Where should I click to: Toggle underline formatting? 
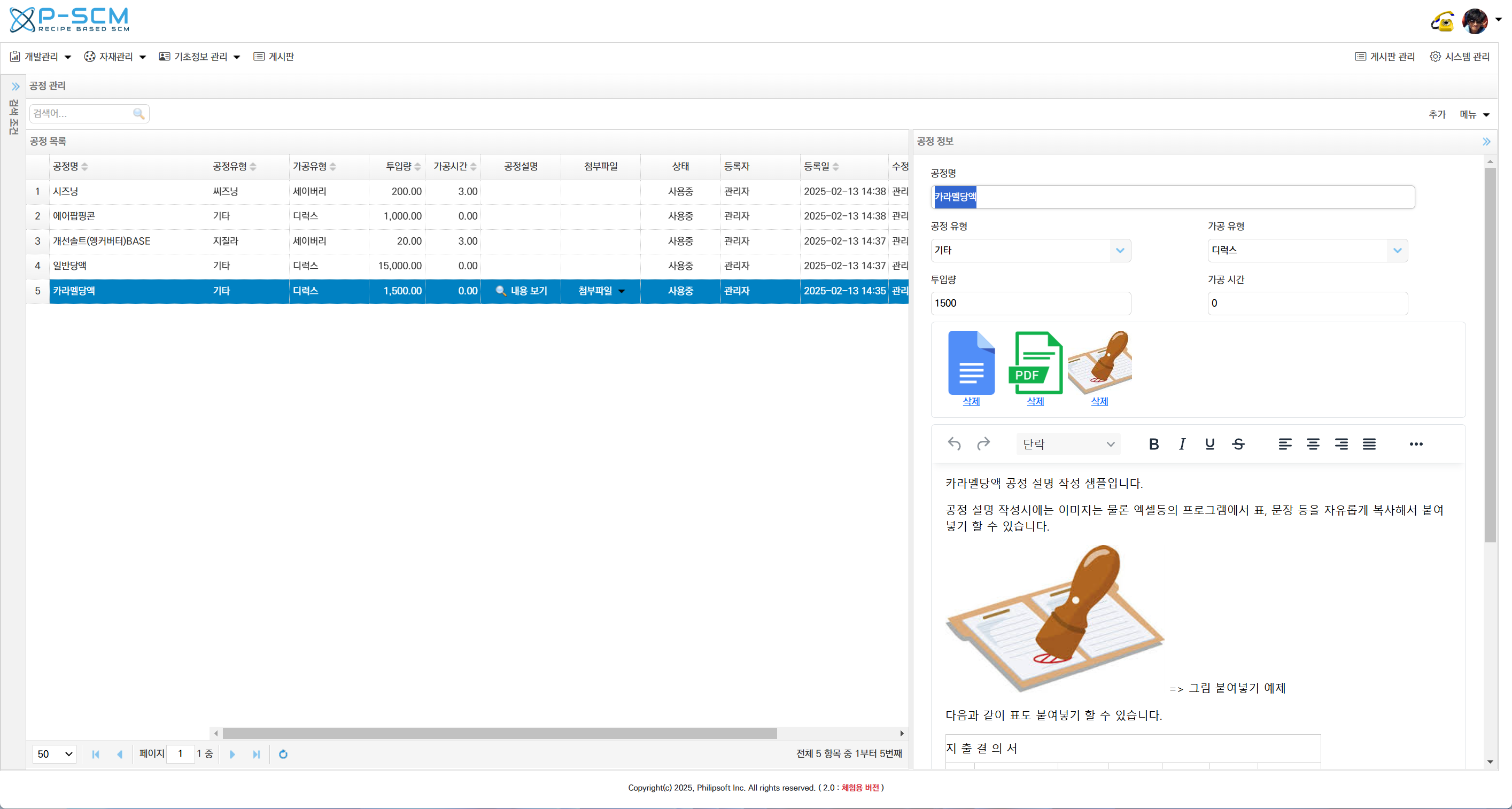click(1209, 444)
